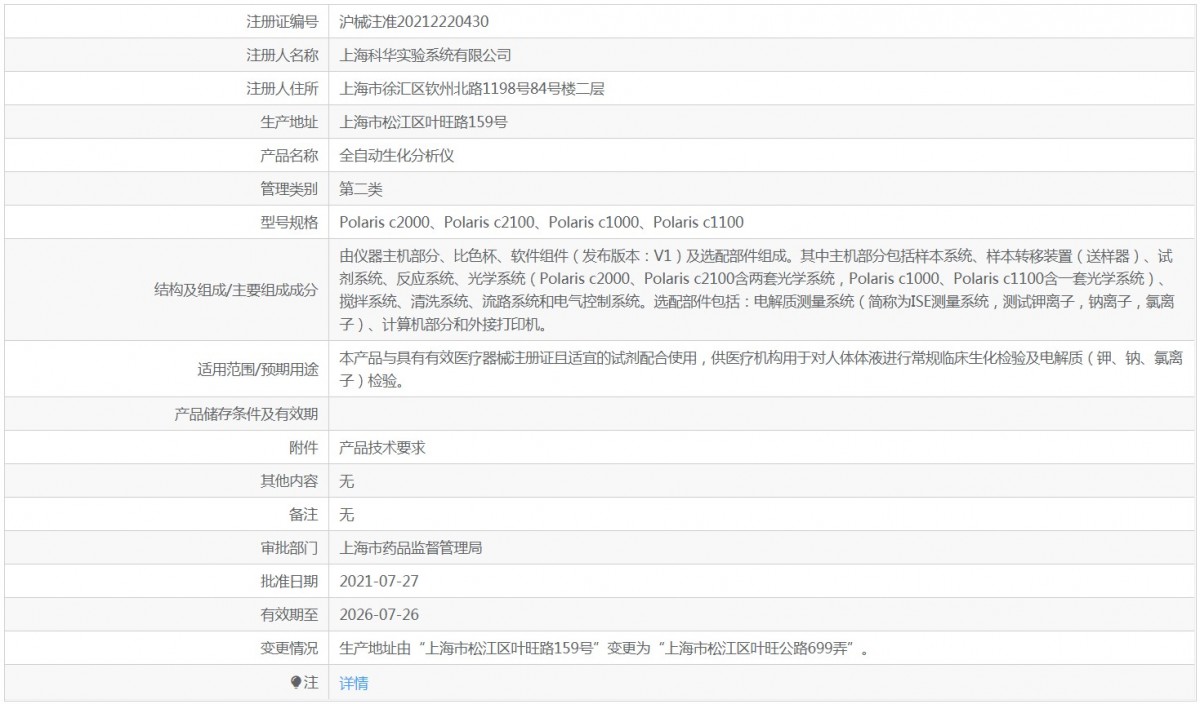Click the 产品名称 label
Viewport: 1200px width, 704px height.
[x=289, y=155]
